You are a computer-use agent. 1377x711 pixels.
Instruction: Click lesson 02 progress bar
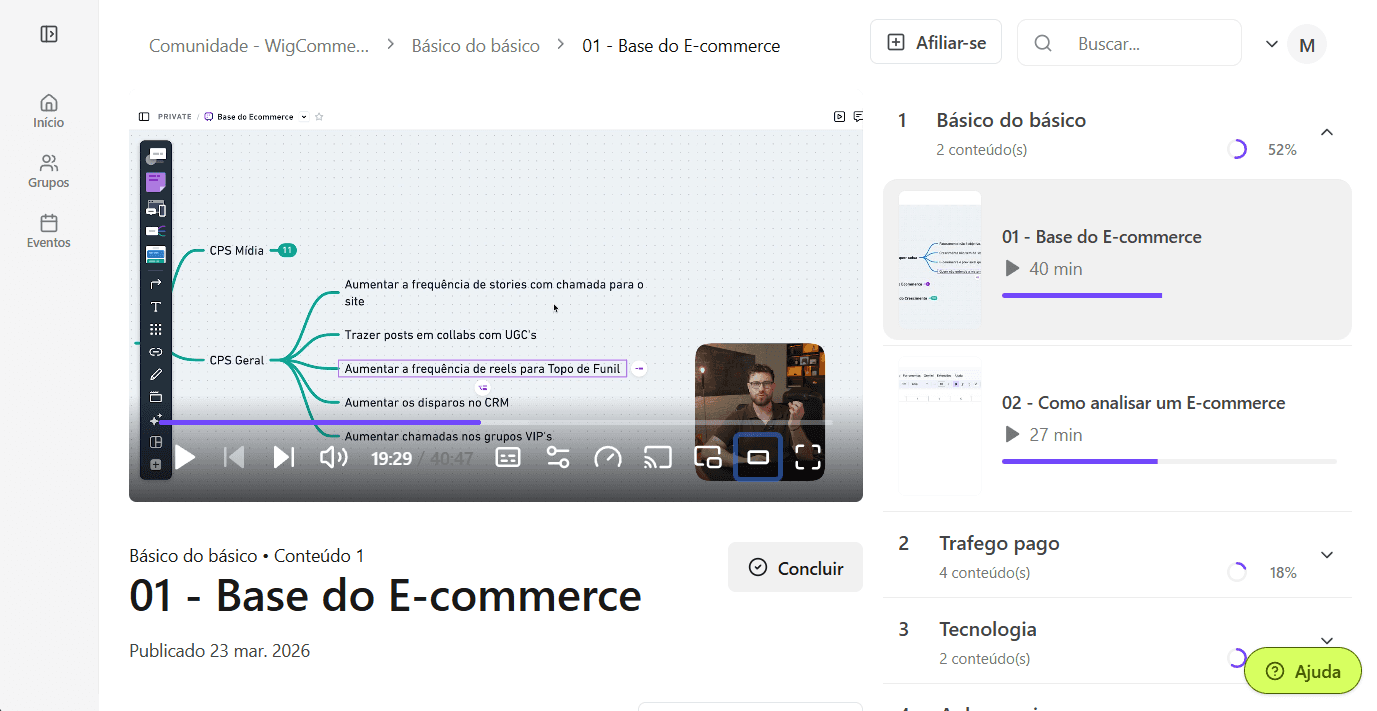point(1169,461)
